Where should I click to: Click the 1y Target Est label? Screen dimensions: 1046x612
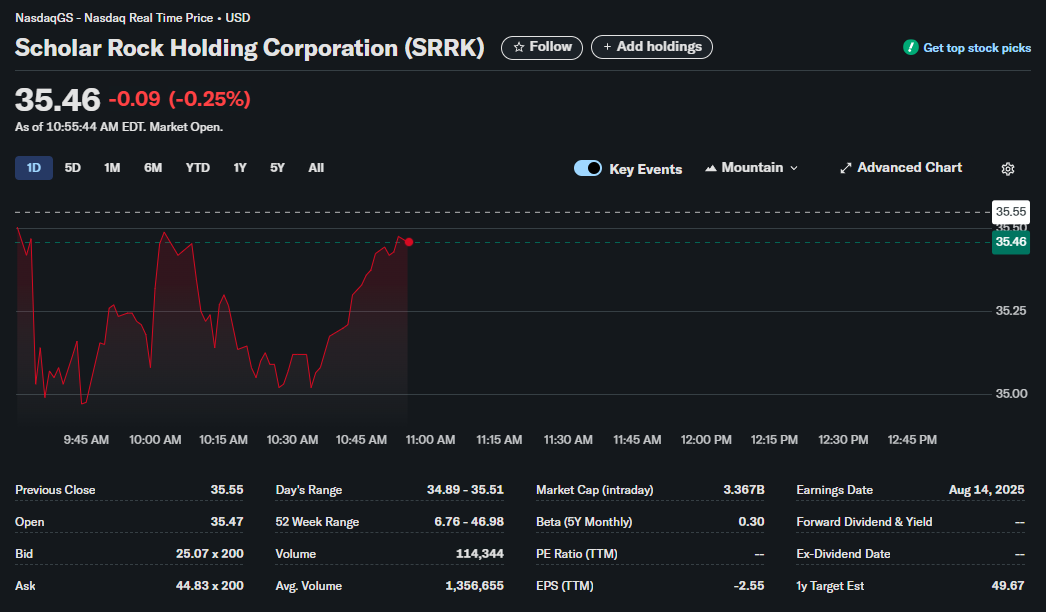click(831, 586)
